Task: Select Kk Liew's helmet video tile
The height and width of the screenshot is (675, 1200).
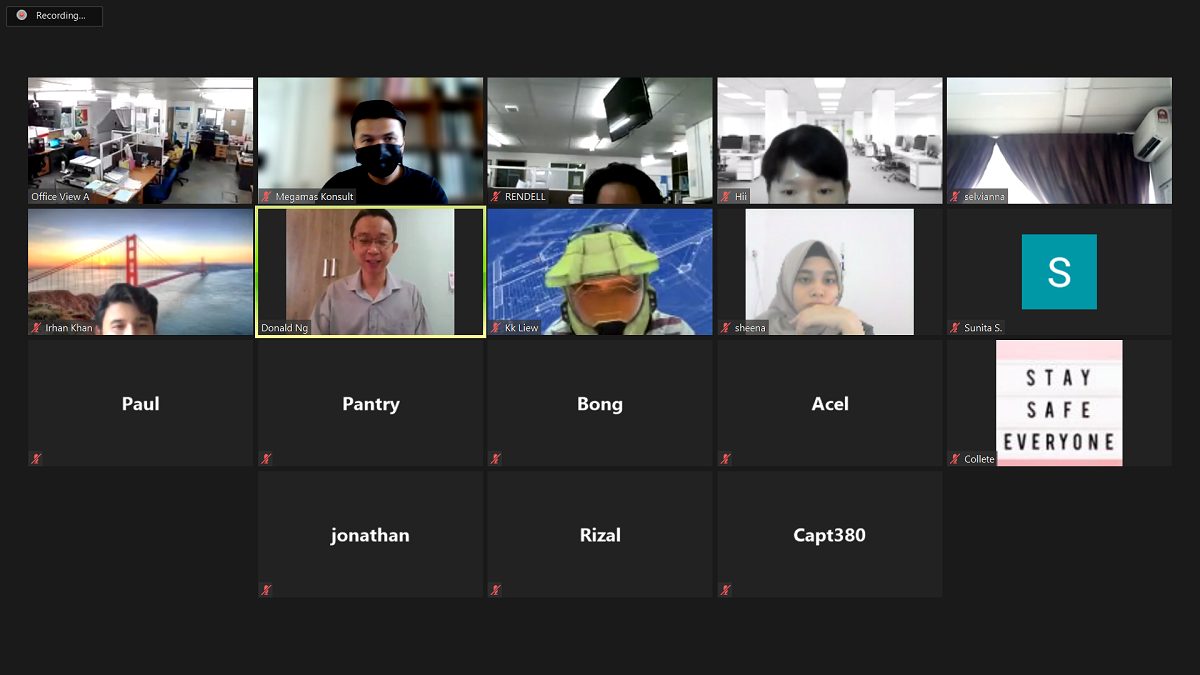Action: (600, 272)
